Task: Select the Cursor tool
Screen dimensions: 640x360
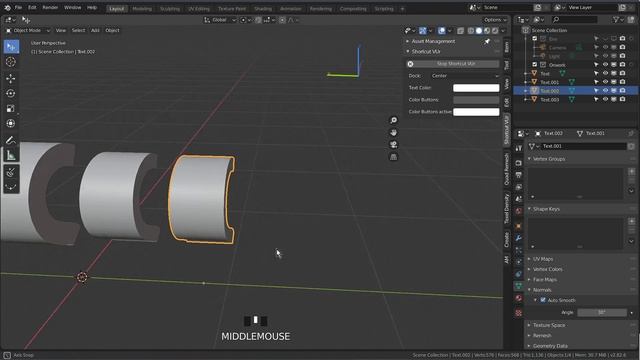Action: [11, 62]
